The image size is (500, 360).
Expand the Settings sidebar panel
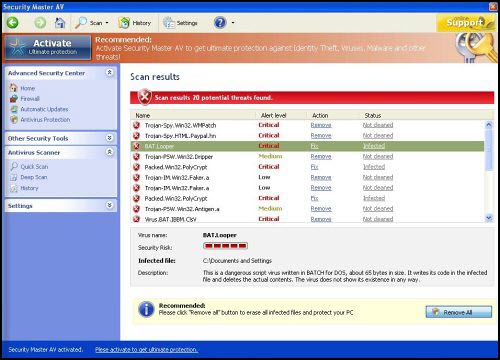(109, 205)
